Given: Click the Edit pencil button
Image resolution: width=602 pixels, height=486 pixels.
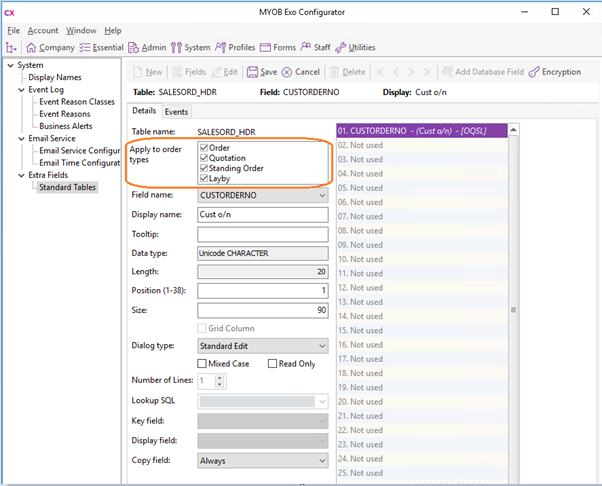Looking at the screenshot, I should click(x=225, y=72).
